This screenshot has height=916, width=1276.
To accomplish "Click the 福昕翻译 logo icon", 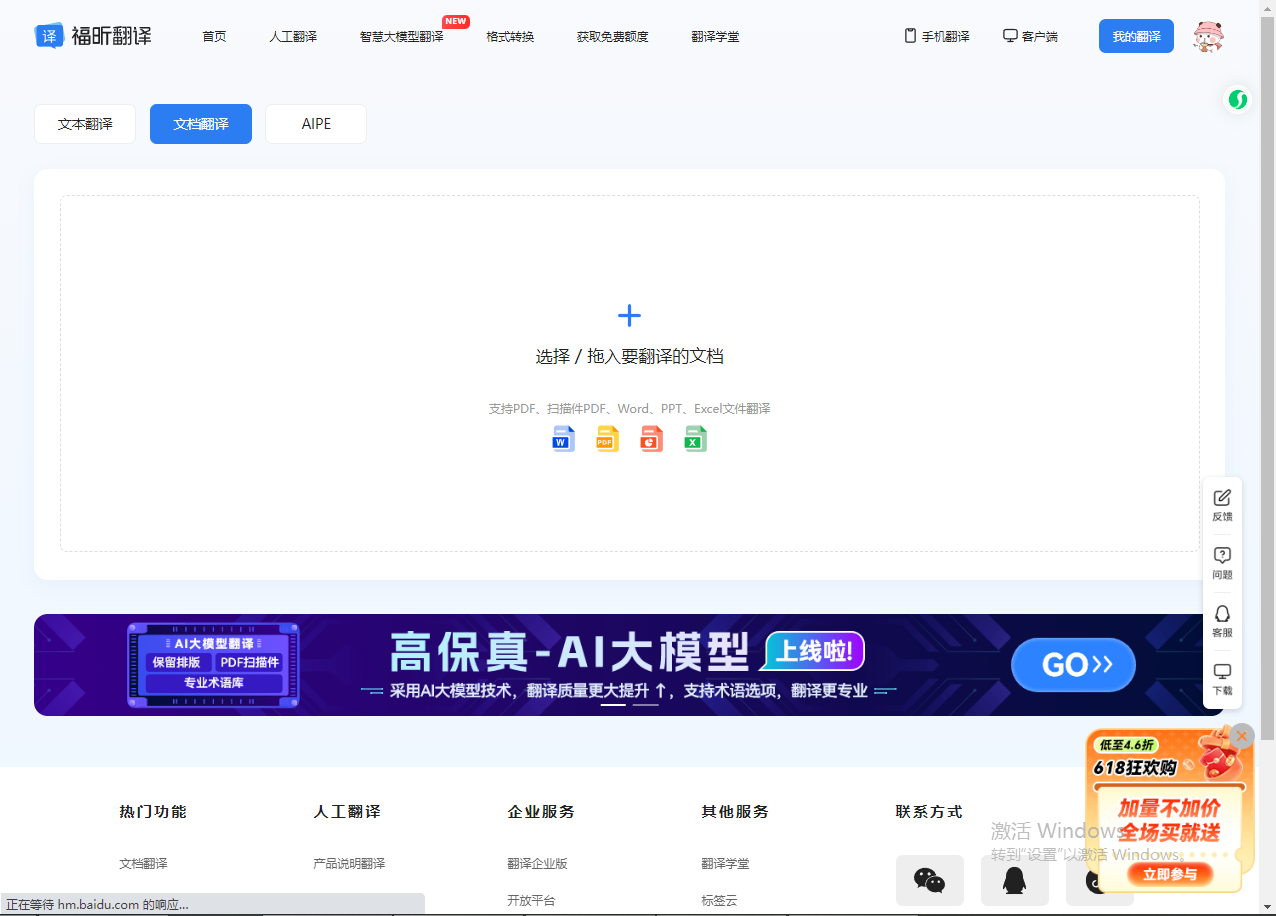I will click(50, 36).
